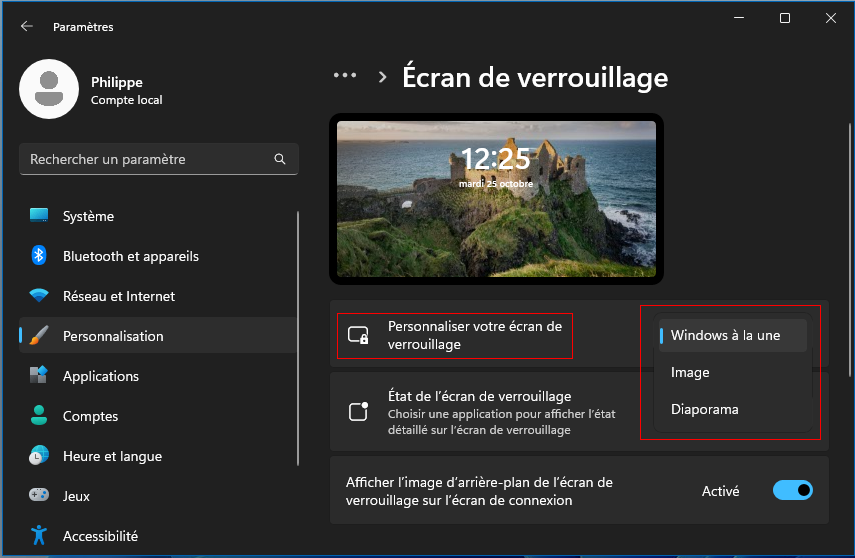The image size is (855, 558).
Task: Click the Activé status label
Action: click(x=720, y=491)
